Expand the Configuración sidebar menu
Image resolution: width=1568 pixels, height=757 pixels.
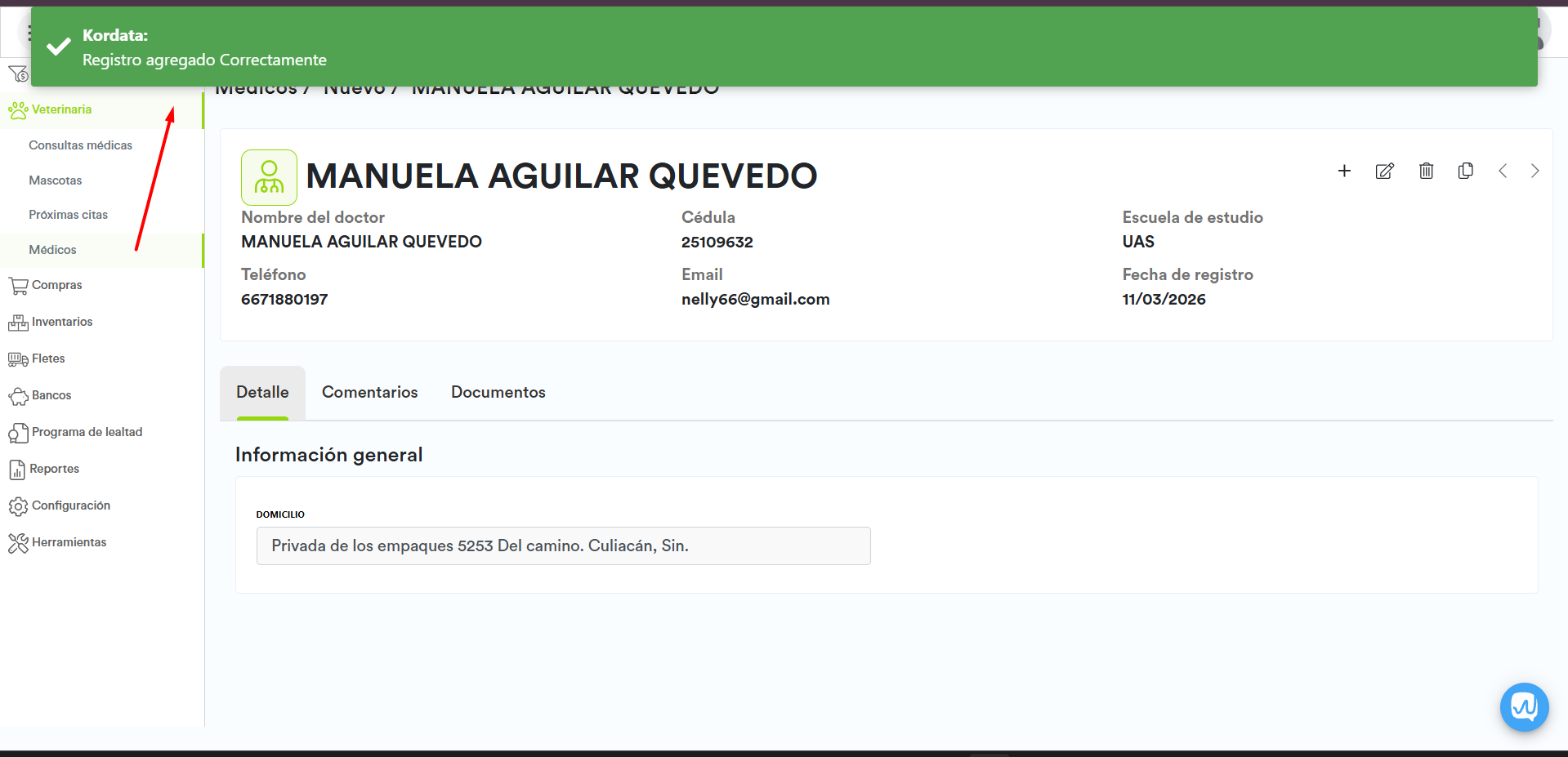(x=70, y=505)
